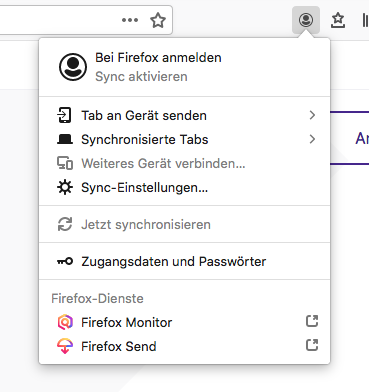
Task: Click the connect another device icon
Action: 65,163
